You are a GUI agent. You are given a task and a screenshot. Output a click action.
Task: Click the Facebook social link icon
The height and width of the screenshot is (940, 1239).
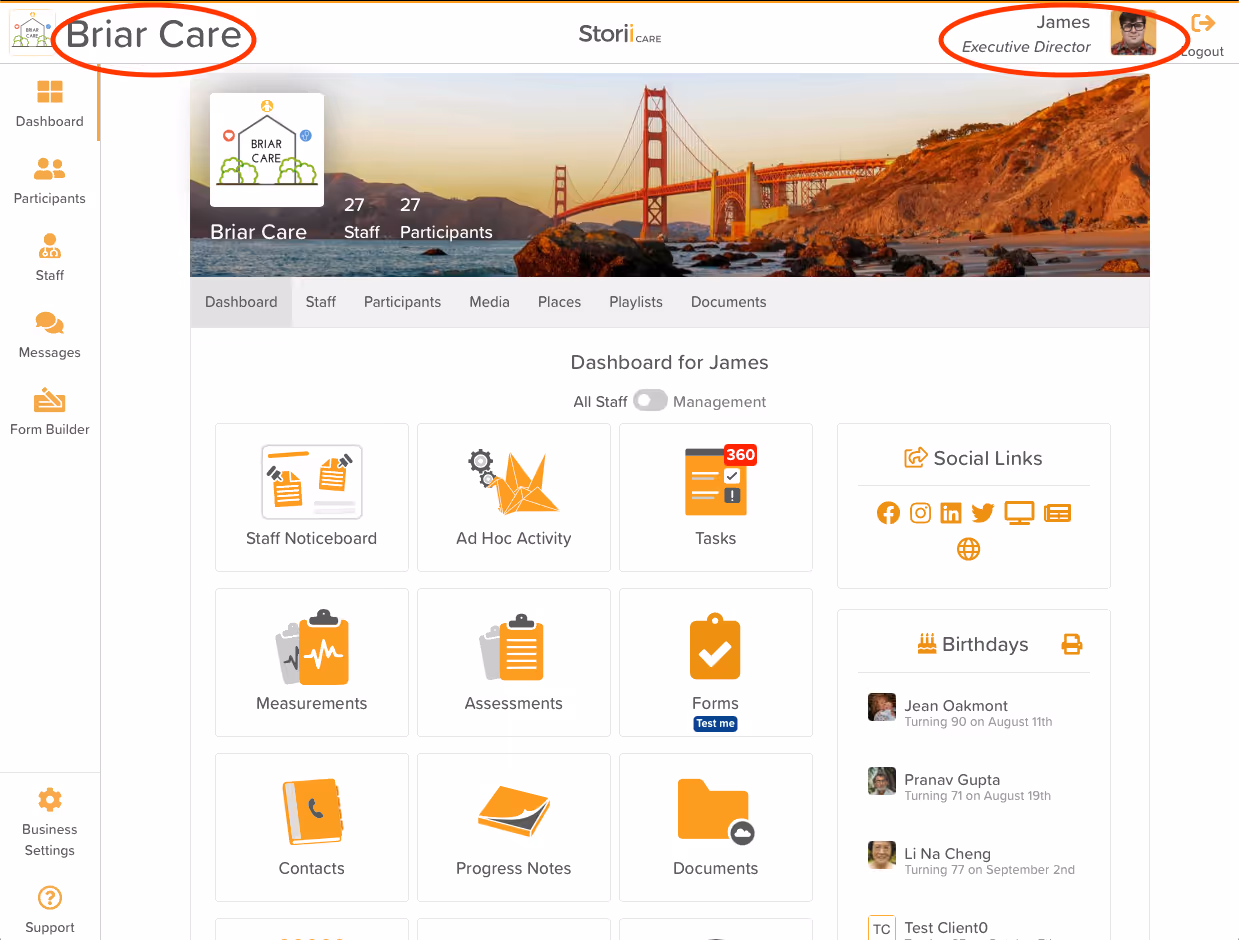pyautogui.click(x=888, y=513)
